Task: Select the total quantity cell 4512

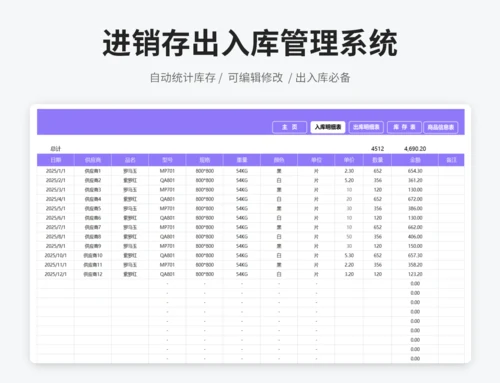Action: [x=378, y=149]
